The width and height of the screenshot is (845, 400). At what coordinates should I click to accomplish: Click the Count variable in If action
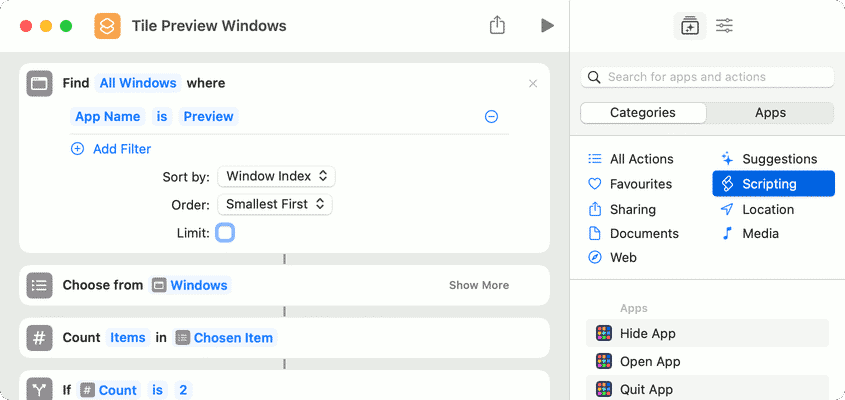coord(109,390)
